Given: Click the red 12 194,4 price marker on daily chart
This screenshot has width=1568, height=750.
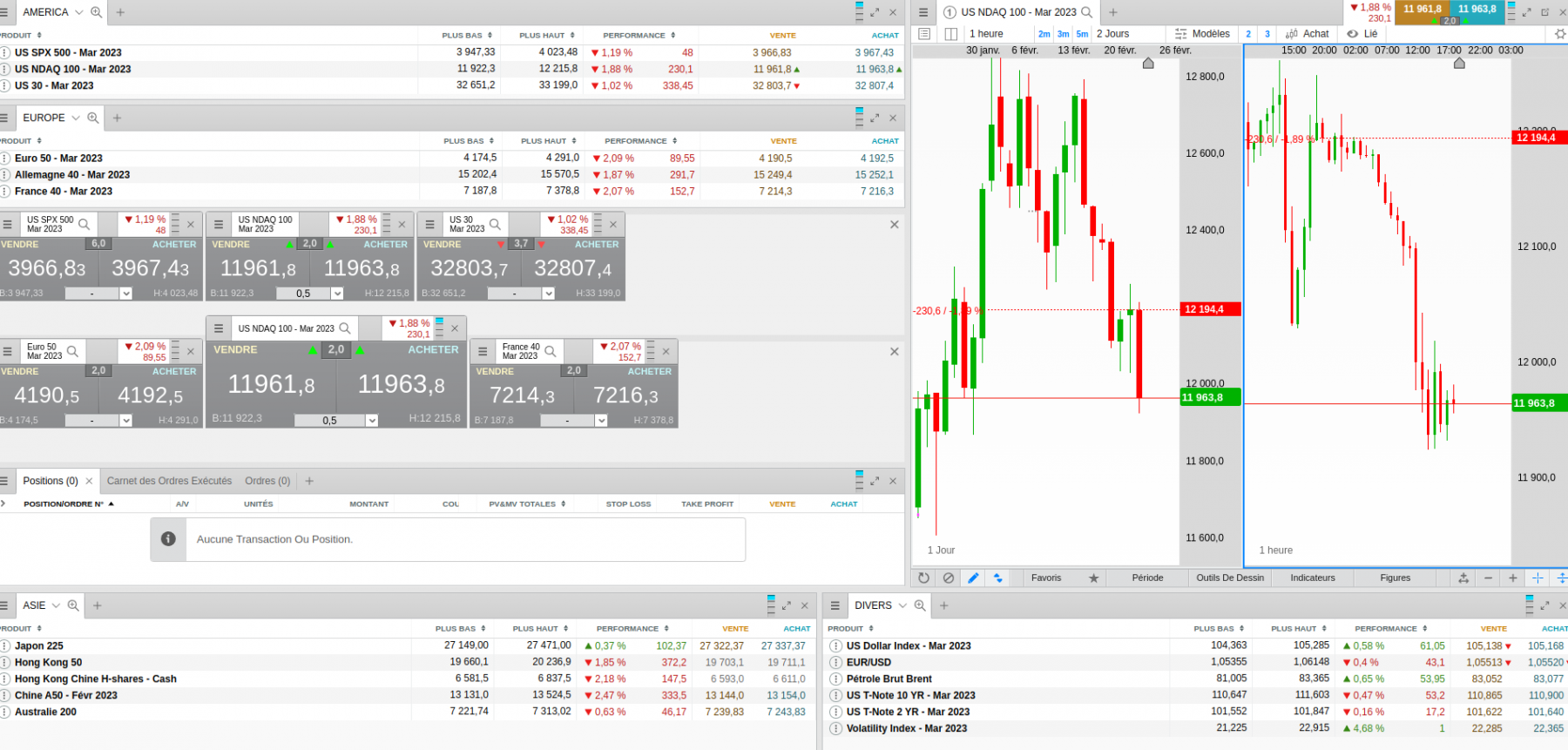Looking at the screenshot, I should [x=1210, y=309].
